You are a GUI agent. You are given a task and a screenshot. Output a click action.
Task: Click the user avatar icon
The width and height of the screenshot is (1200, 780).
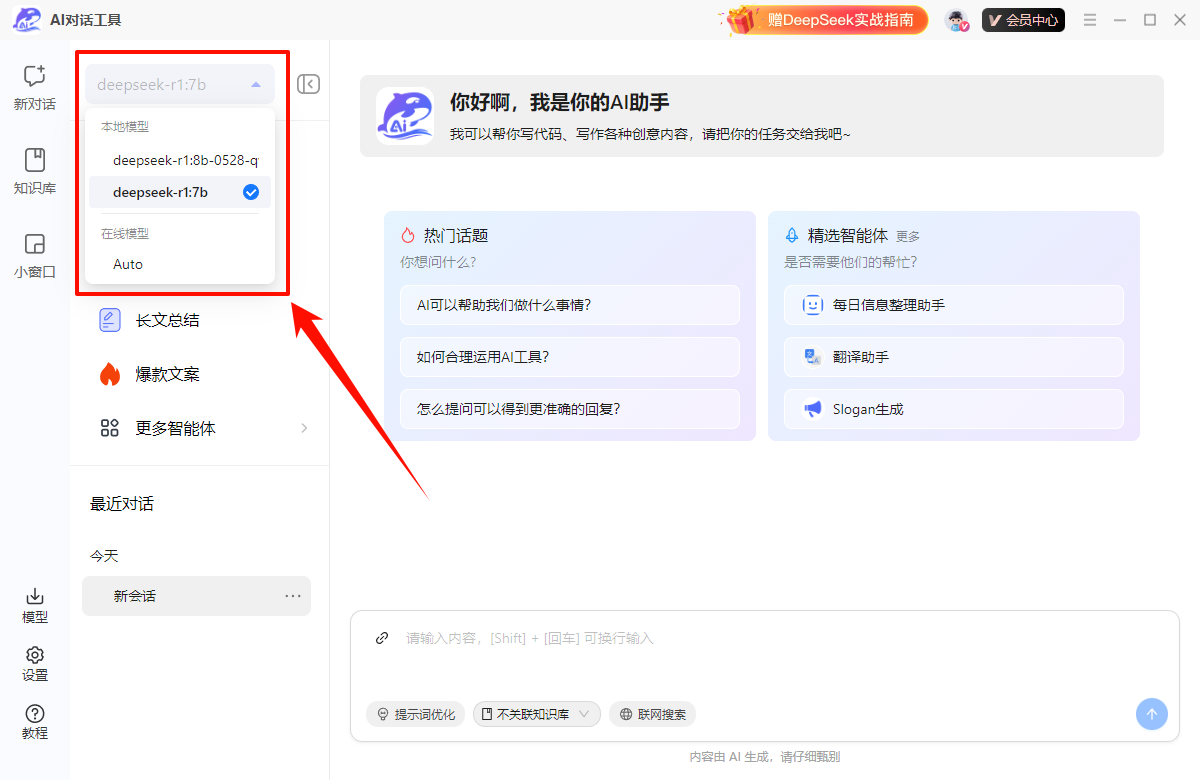pos(958,20)
